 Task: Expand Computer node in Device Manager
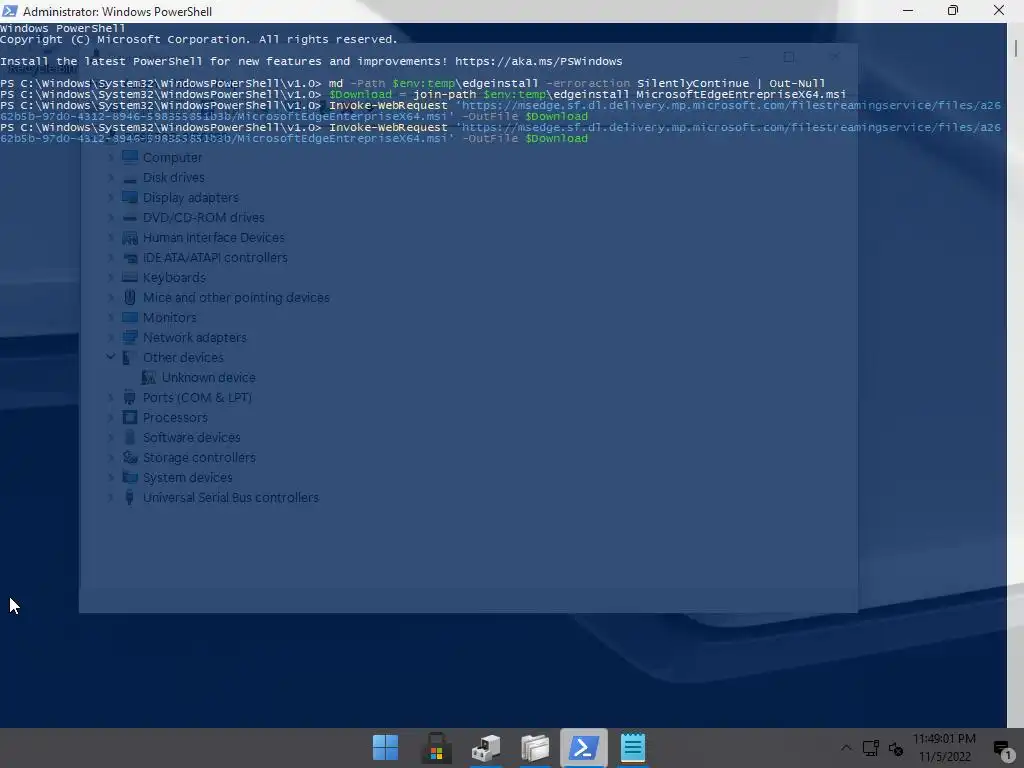pyautogui.click(x=110, y=157)
